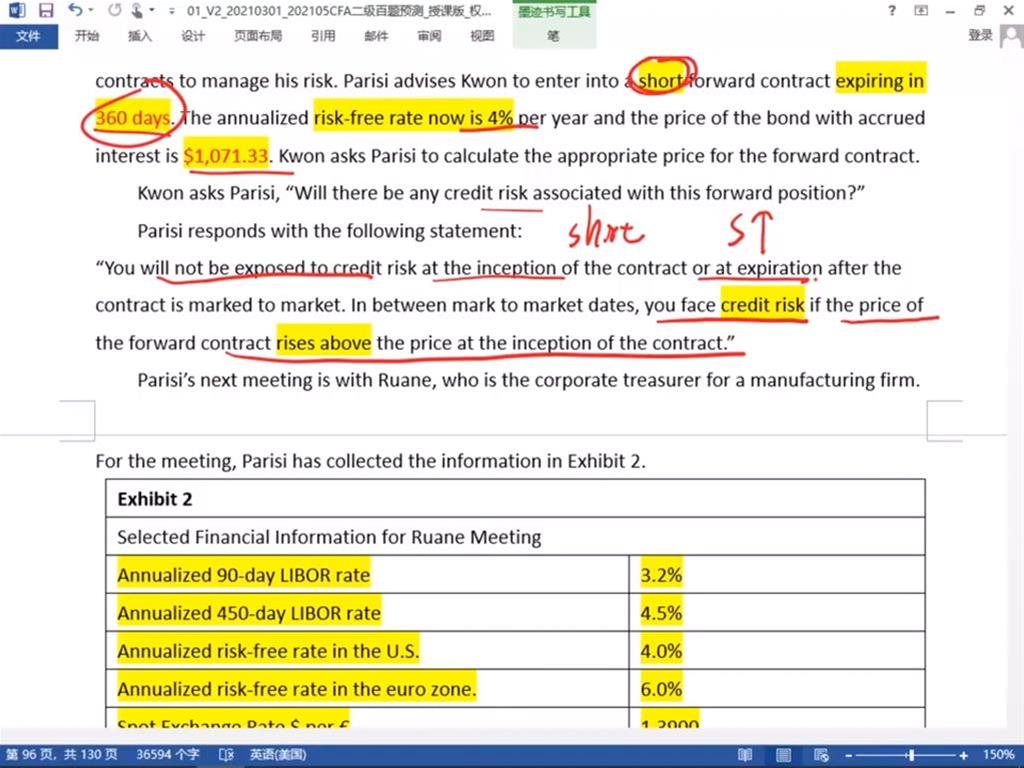Click highlighted words "credit risk" in statement

pyautogui.click(x=762, y=305)
